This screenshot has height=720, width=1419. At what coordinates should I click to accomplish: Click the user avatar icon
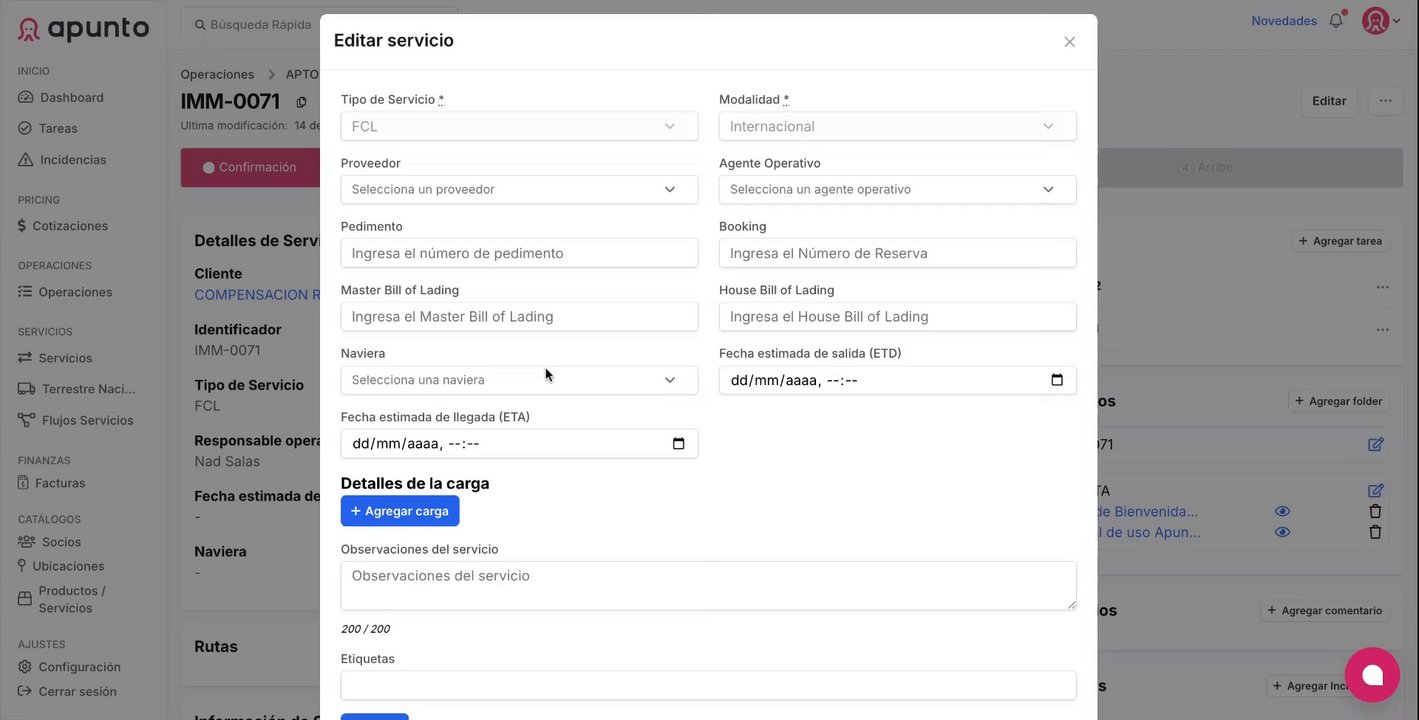(x=1376, y=21)
